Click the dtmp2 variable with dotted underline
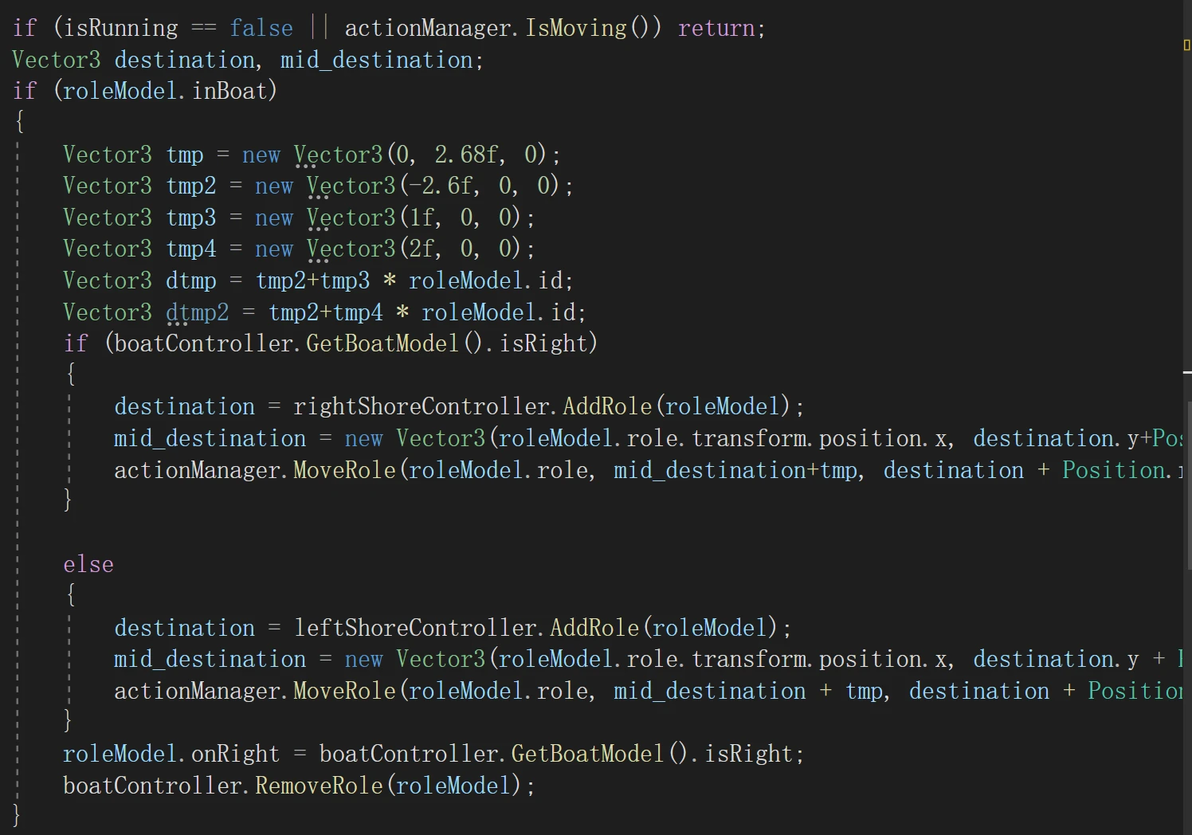Image resolution: width=1192 pixels, height=835 pixels. (x=198, y=313)
